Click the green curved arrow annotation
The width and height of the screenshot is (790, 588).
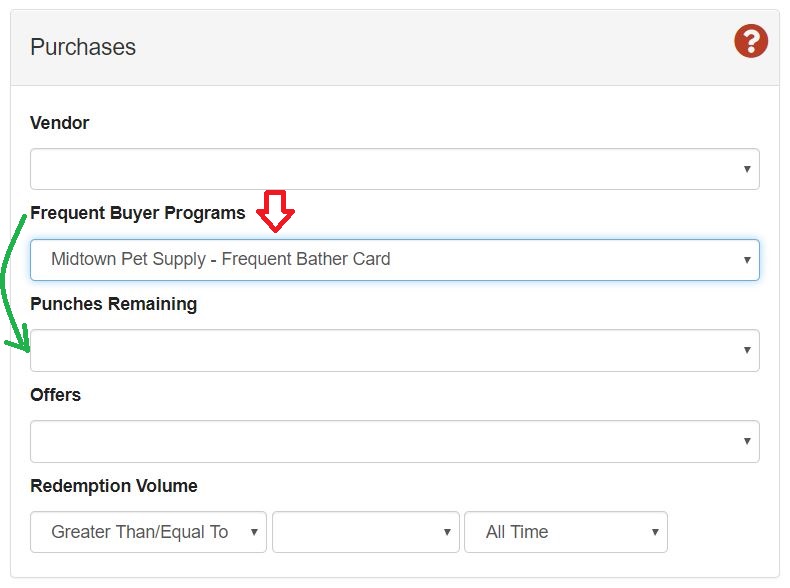pos(12,290)
